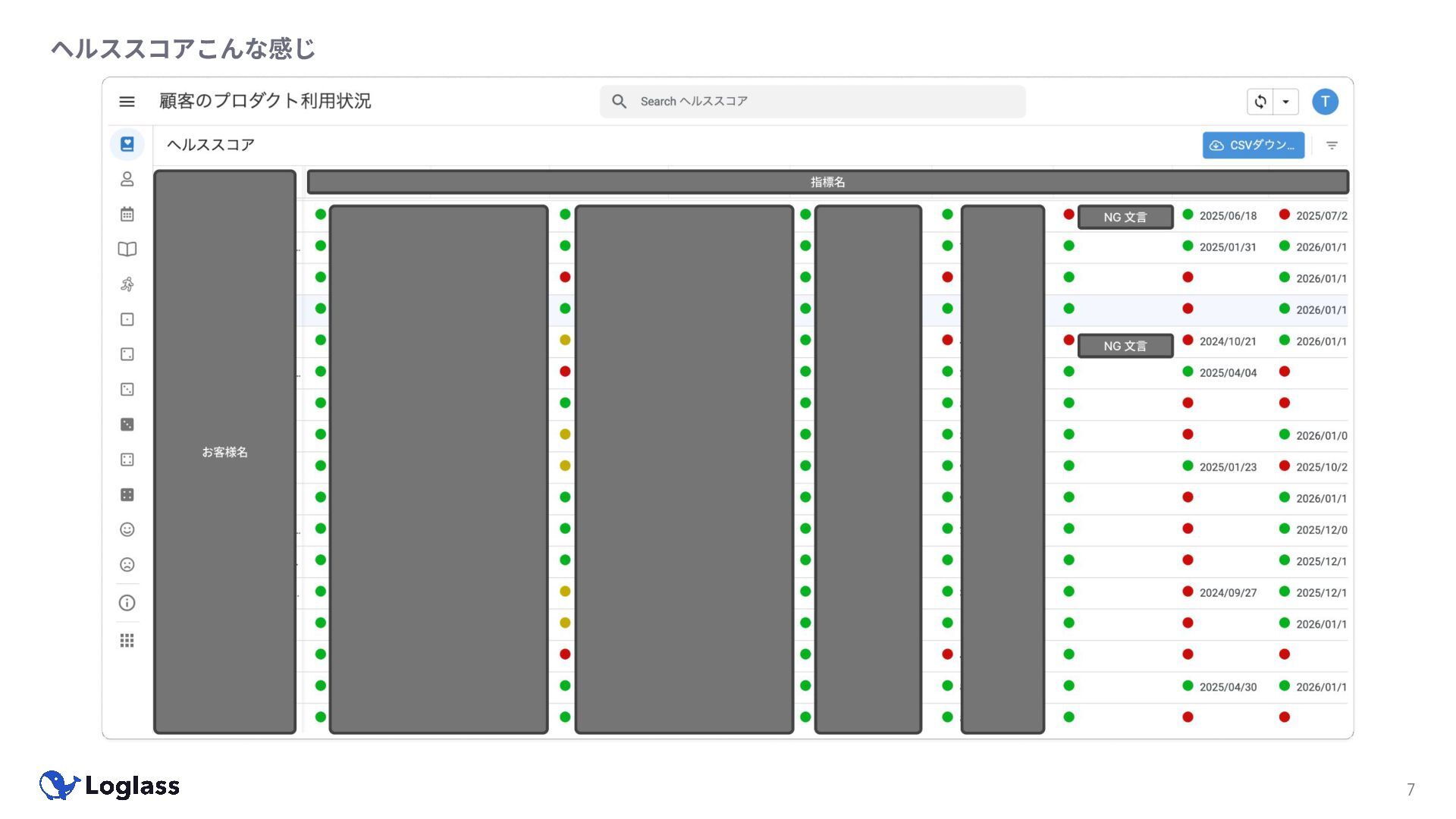Open the calendar icon in sidebar

pyautogui.click(x=127, y=214)
